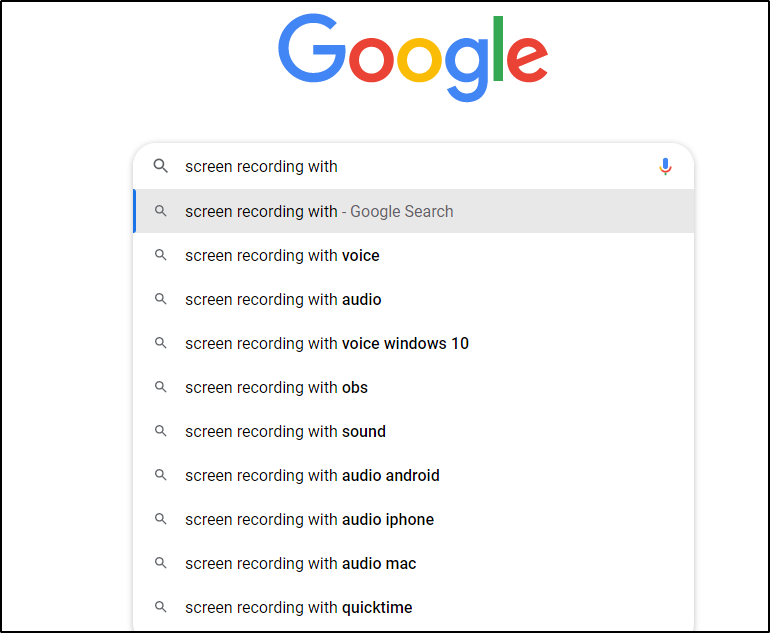This screenshot has width=770, height=633.
Task: Pick 'screen recording with quicktime' suggestion
Action: pyautogui.click(x=298, y=607)
